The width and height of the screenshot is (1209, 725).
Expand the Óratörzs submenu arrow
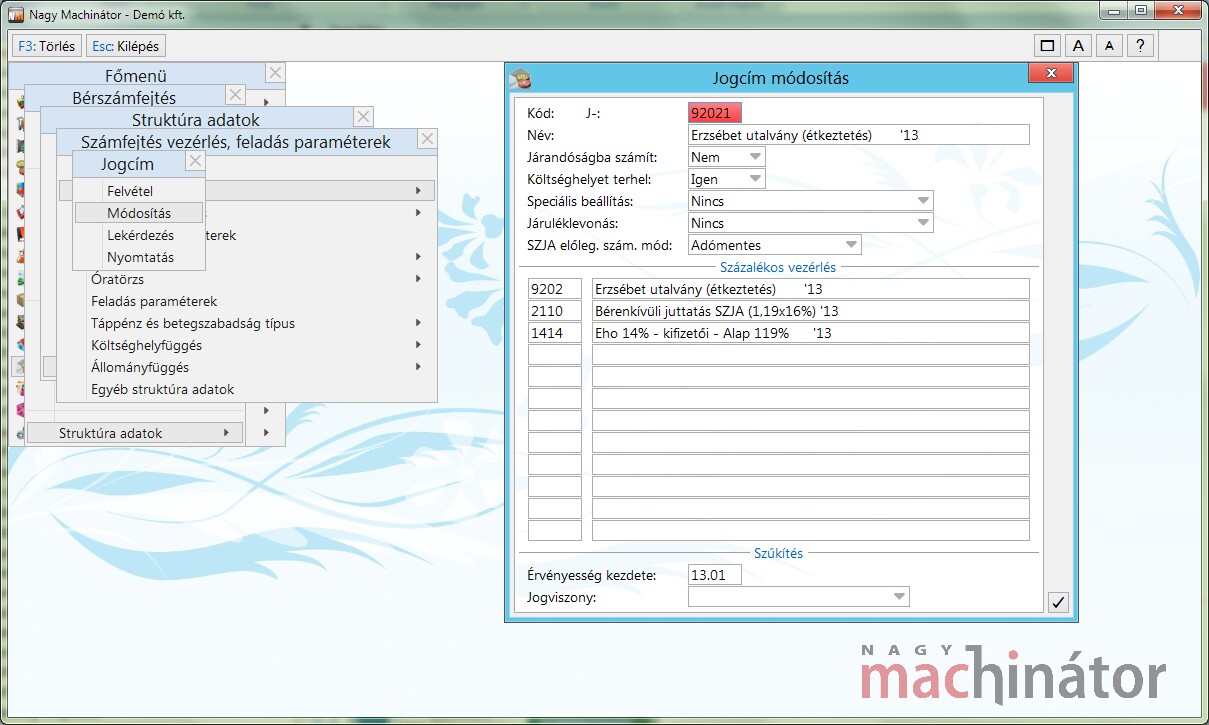coord(418,279)
